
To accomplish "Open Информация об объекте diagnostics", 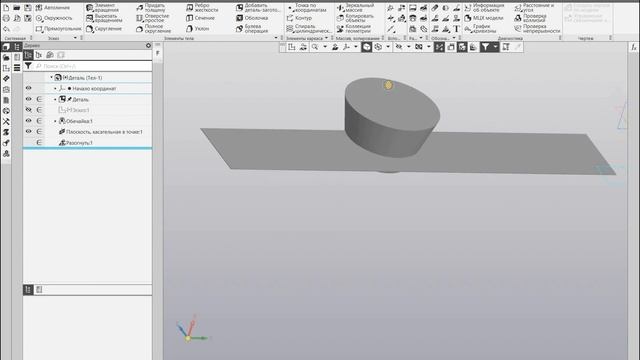I will (484, 8).
